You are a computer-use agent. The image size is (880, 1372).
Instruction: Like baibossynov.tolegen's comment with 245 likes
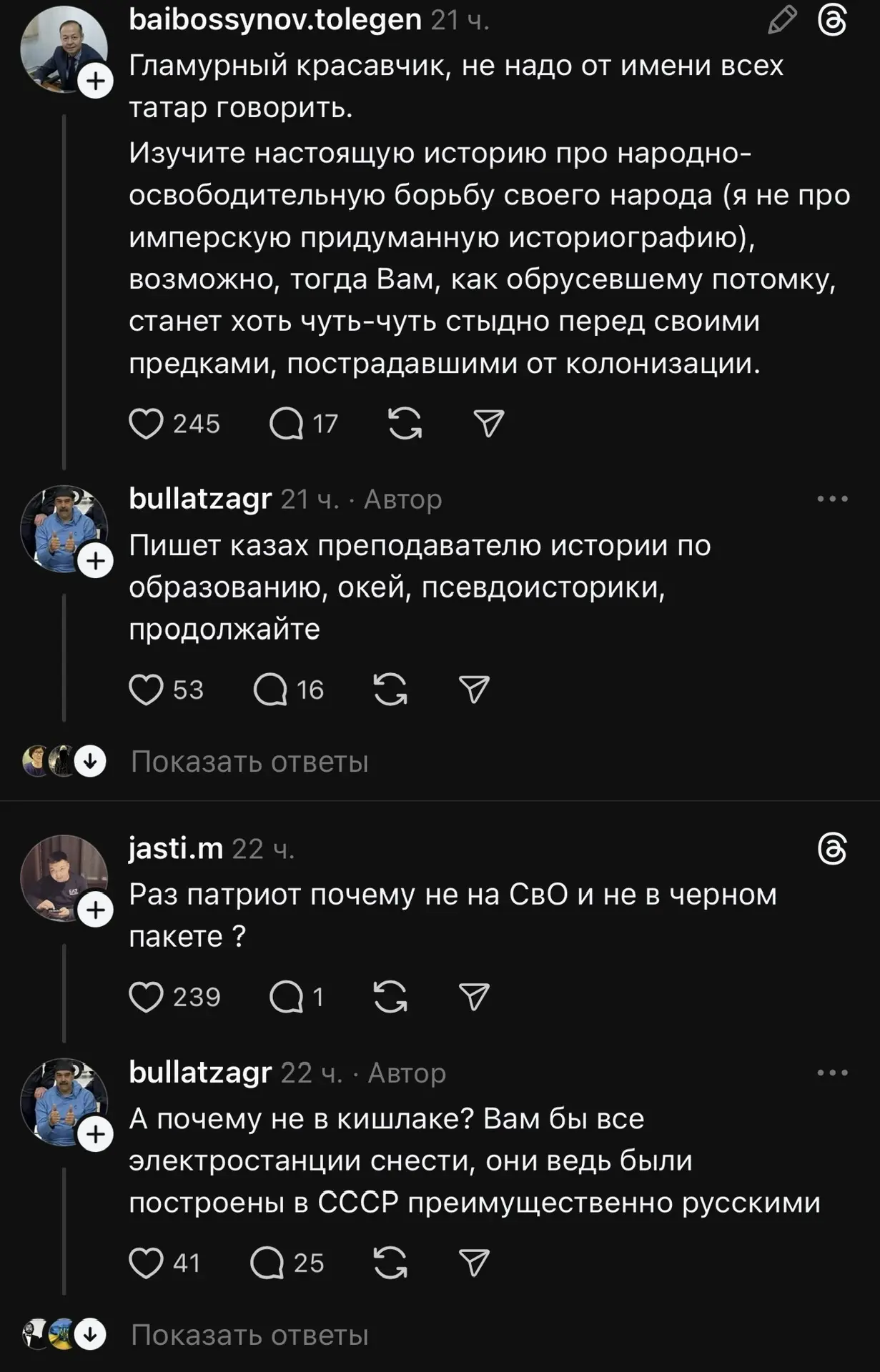coord(146,424)
